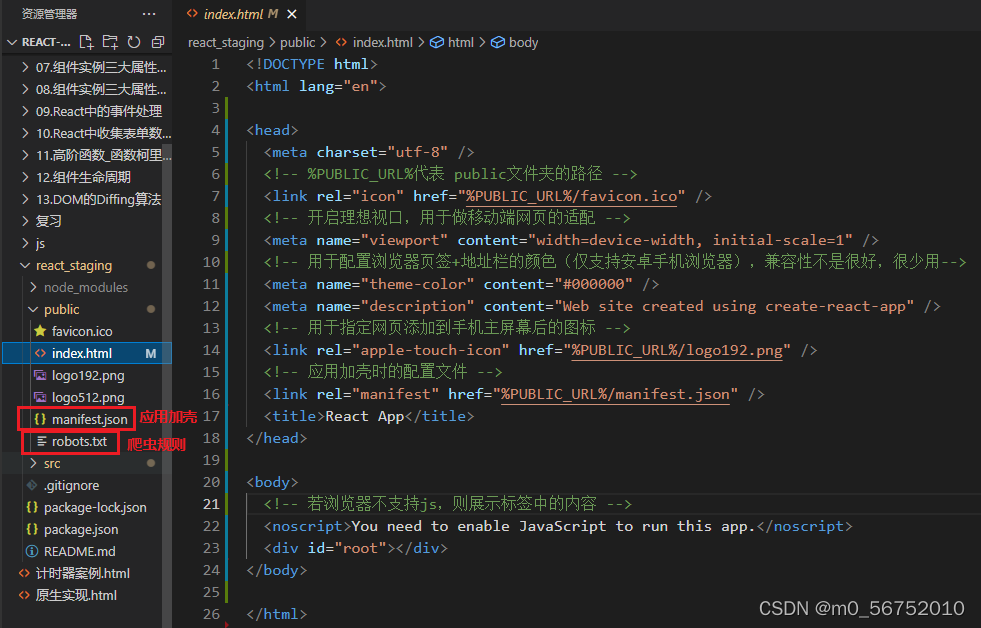
Task: Open 计时器案例.html in the explorer
Action: (x=83, y=573)
